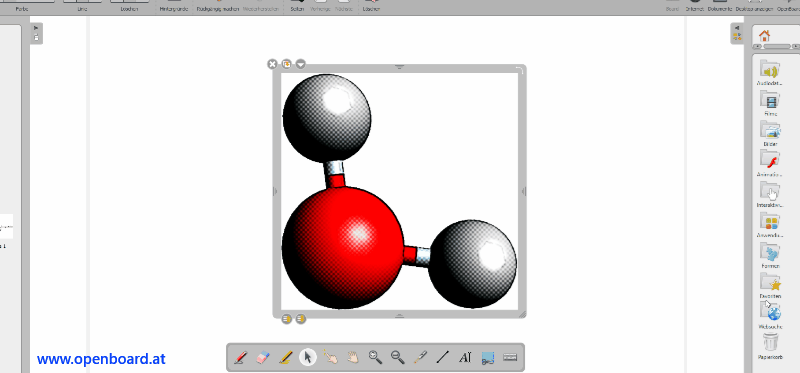800x373 pixels.
Task: Show the virtual keyboard
Action: click(510, 357)
